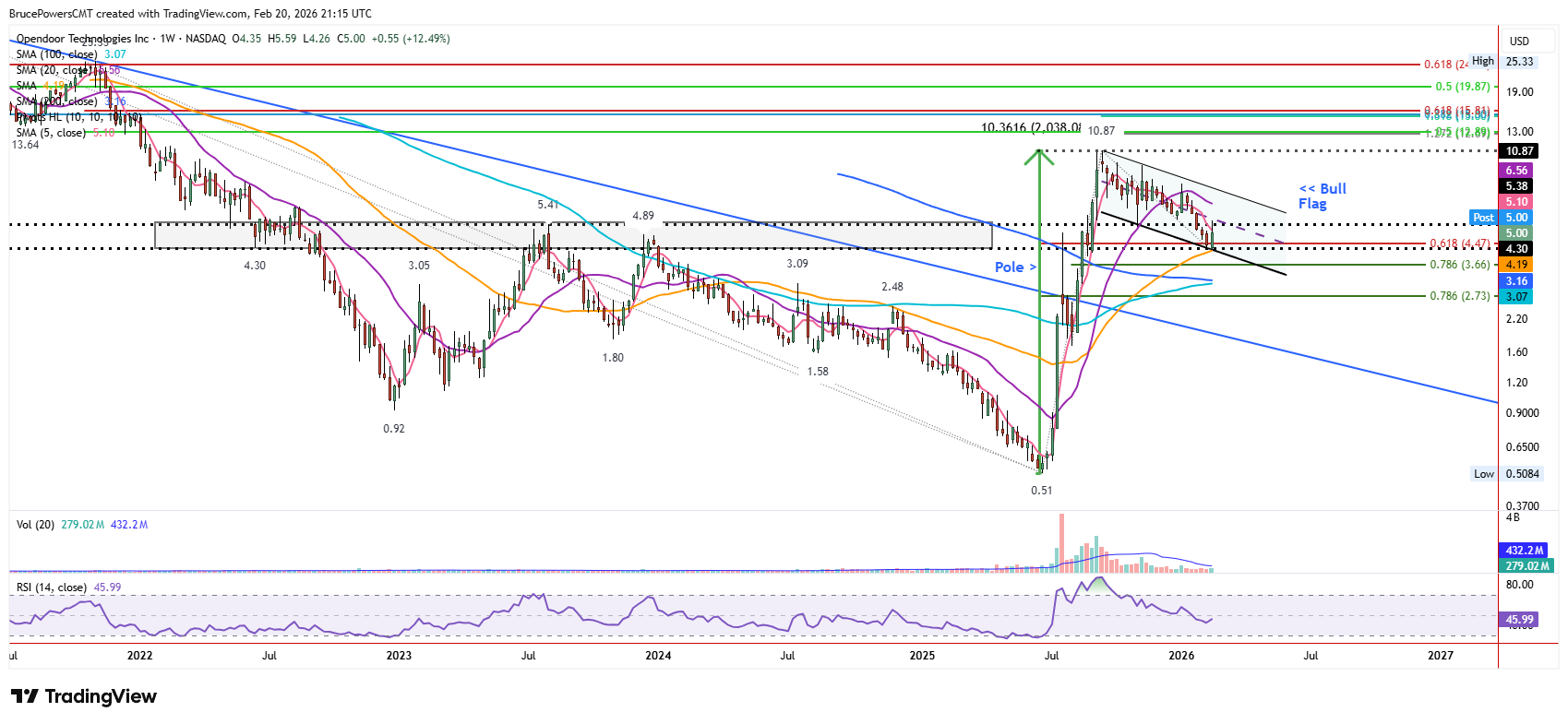Click the 0.786 (2.73) Fibonacci label
The width and height of the screenshot is (1568, 724).
tap(1460, 296)
